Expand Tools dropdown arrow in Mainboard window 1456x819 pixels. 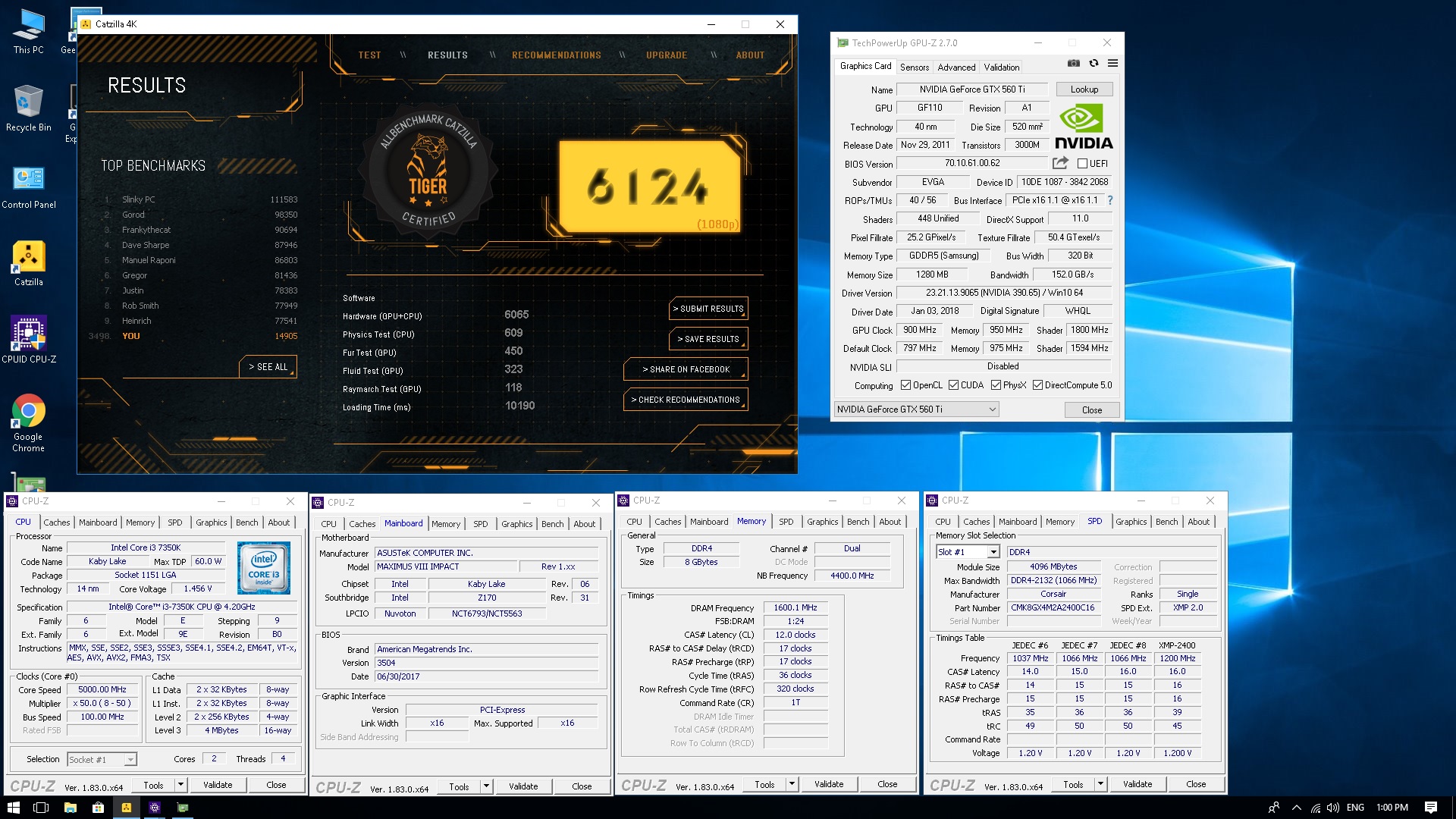pyautogui.click(x=486, y=786)
